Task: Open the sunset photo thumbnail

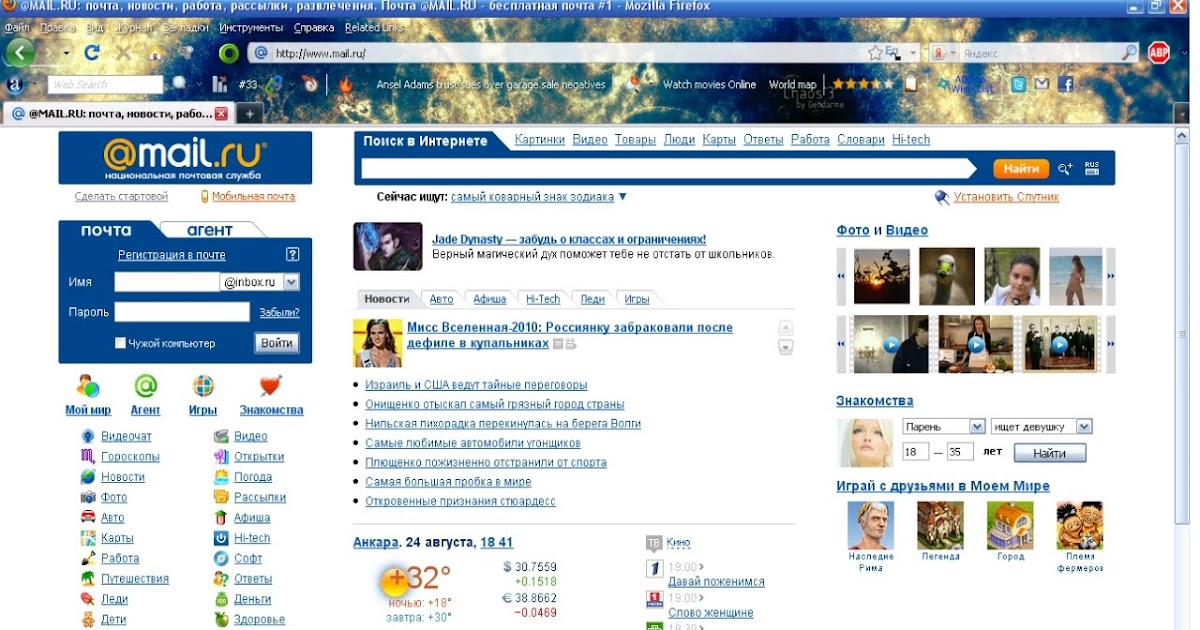Action: pyautogui.click(x=882, y=276)
